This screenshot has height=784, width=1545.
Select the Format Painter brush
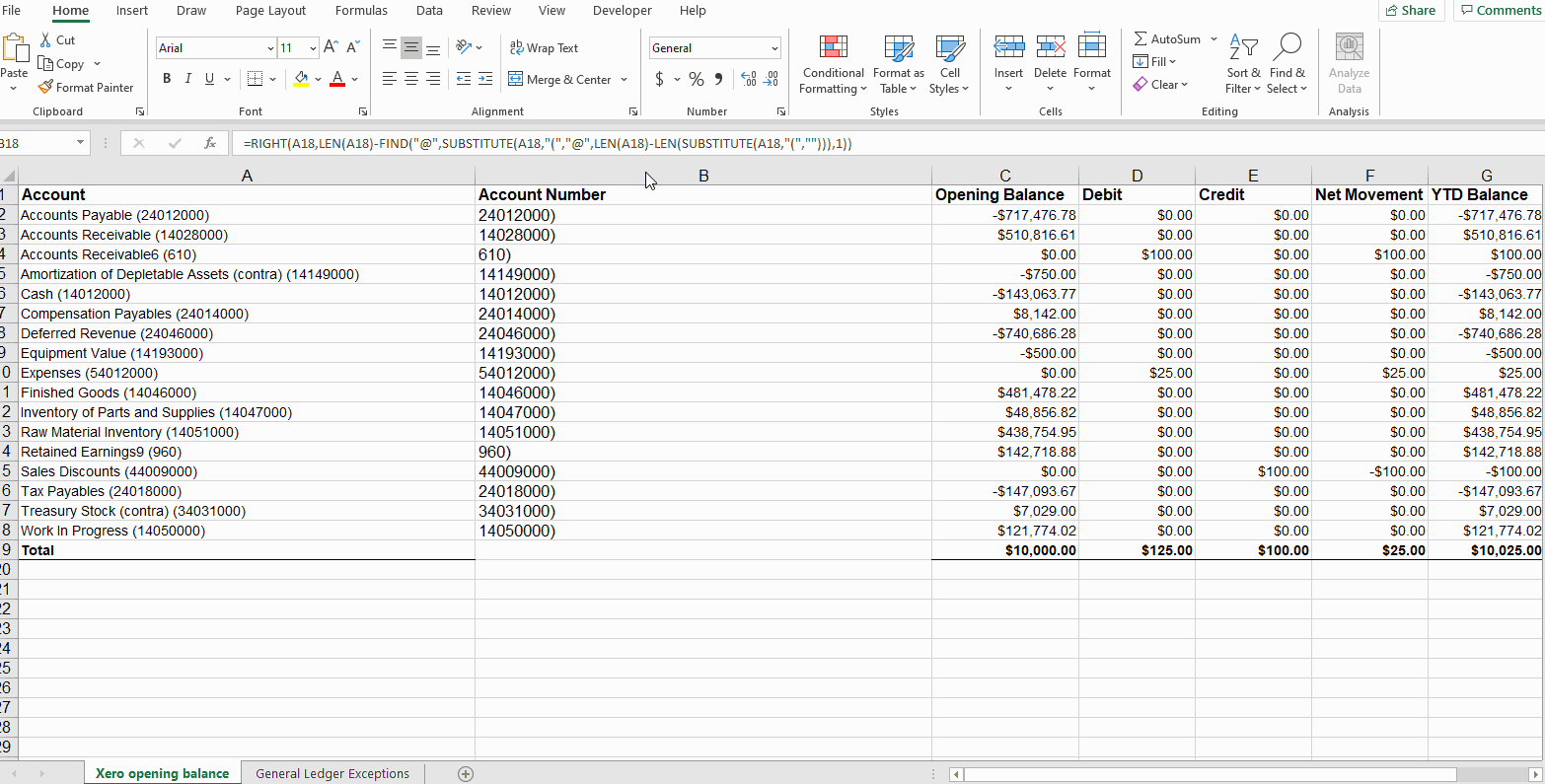point(45,87)
